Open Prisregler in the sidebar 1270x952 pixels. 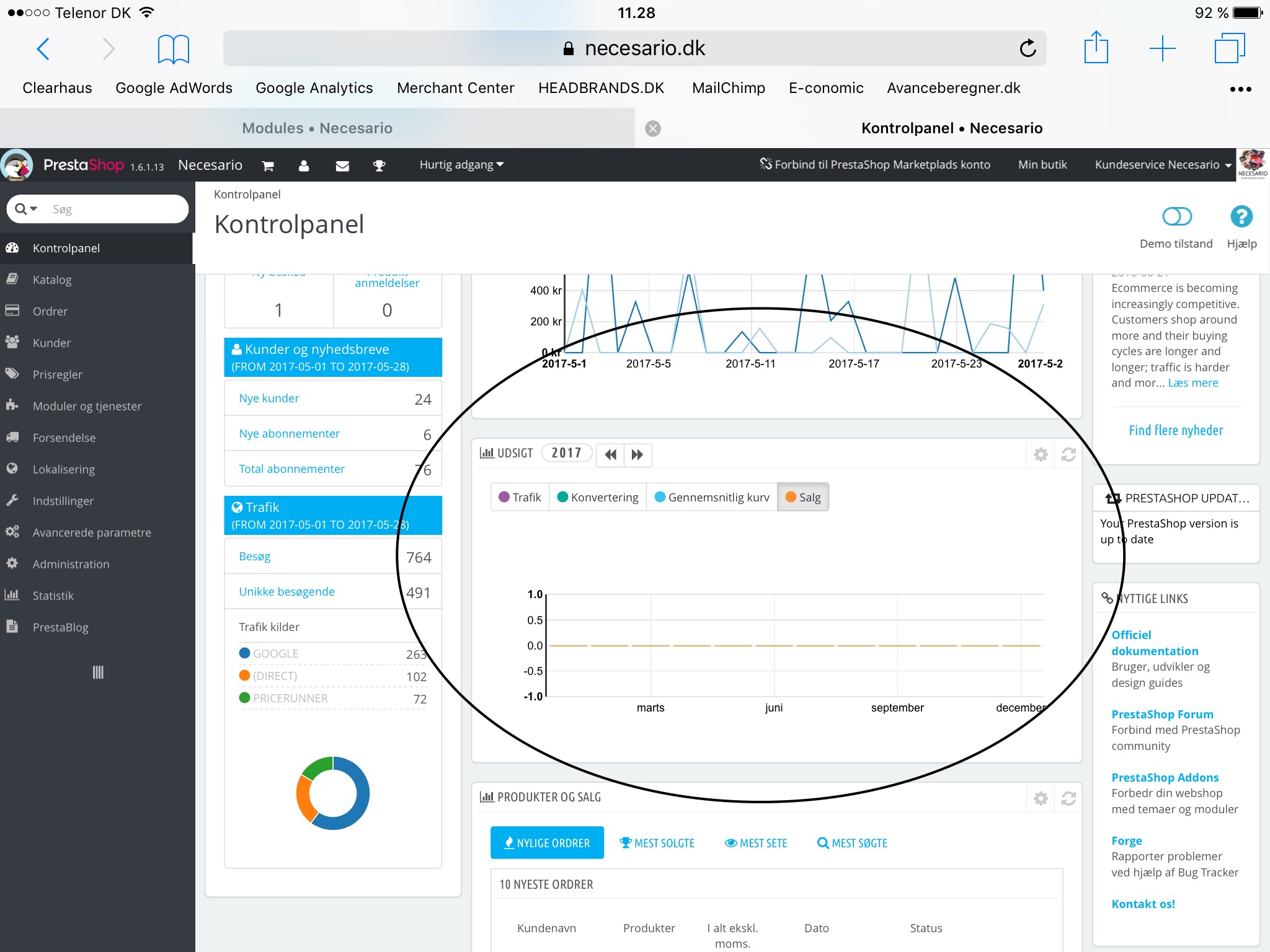(x=97, y=374)
